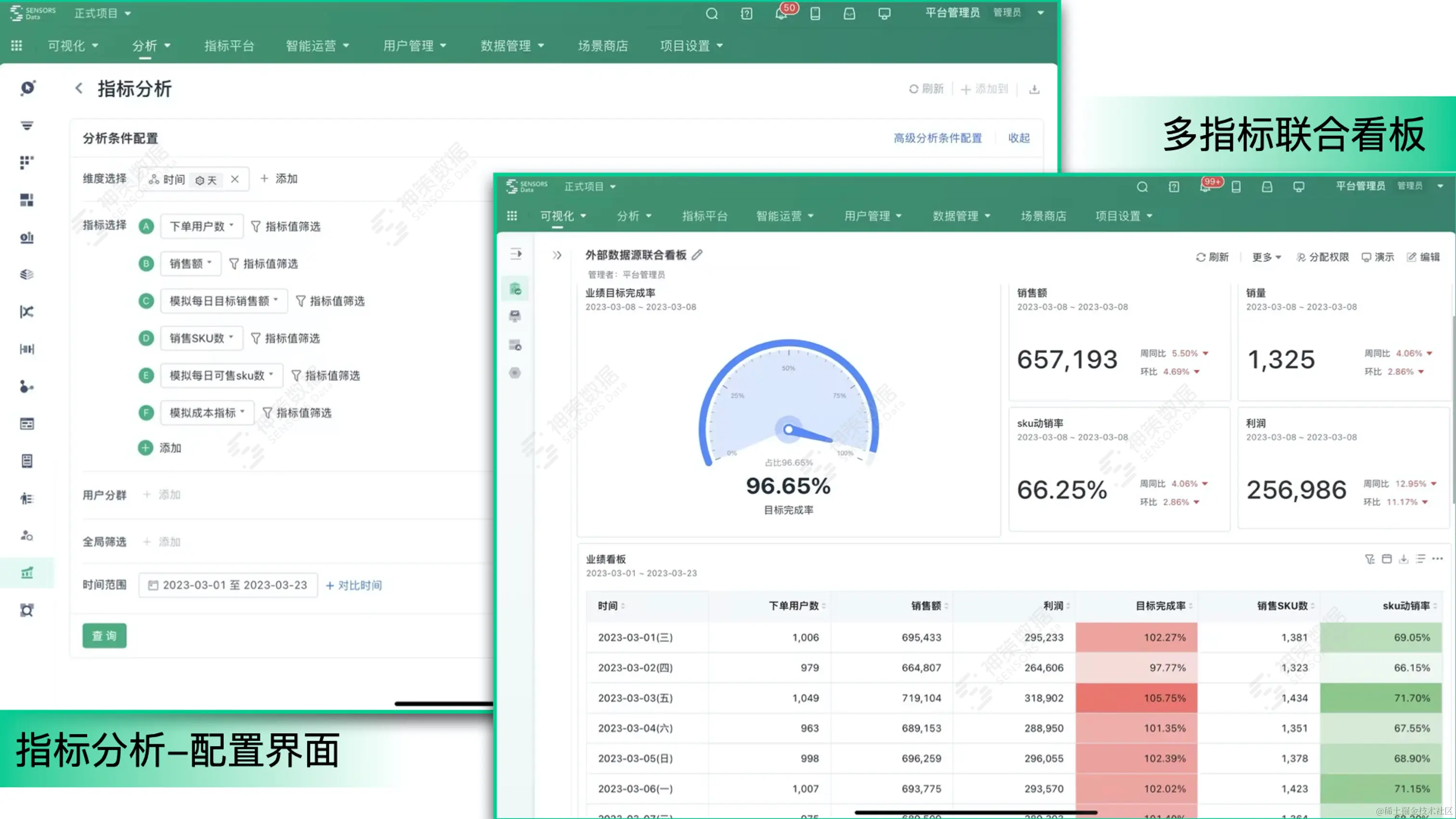Click the 2023-03-01 至 2023-03-23 date range field
This screenshot has height=819, width=1456.
228,585
